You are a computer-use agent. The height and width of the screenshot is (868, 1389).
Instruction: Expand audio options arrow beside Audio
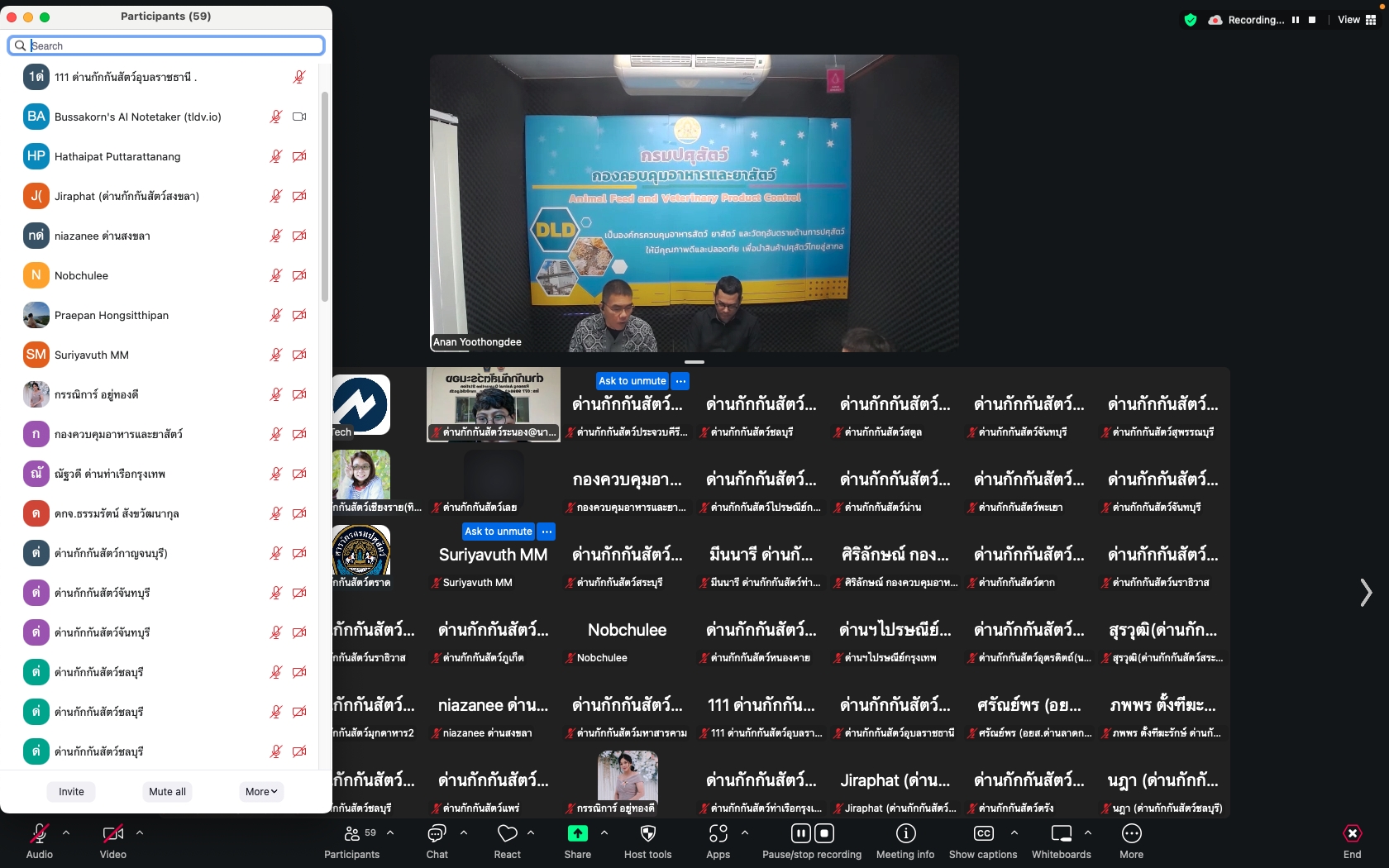tap(66, 832)
